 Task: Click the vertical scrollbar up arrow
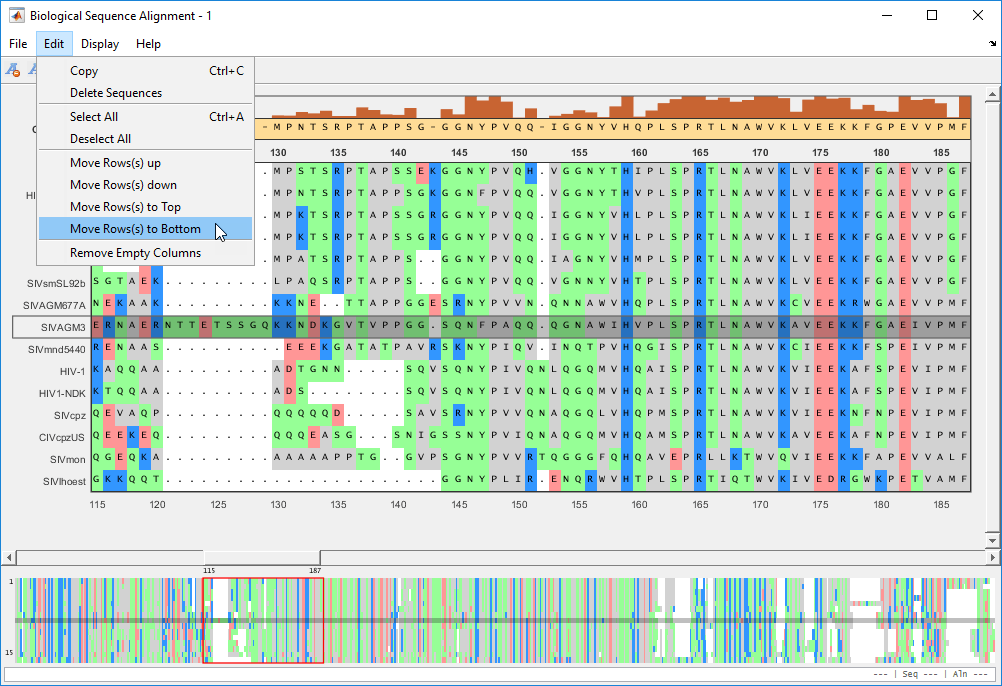(x=991, y=96)
